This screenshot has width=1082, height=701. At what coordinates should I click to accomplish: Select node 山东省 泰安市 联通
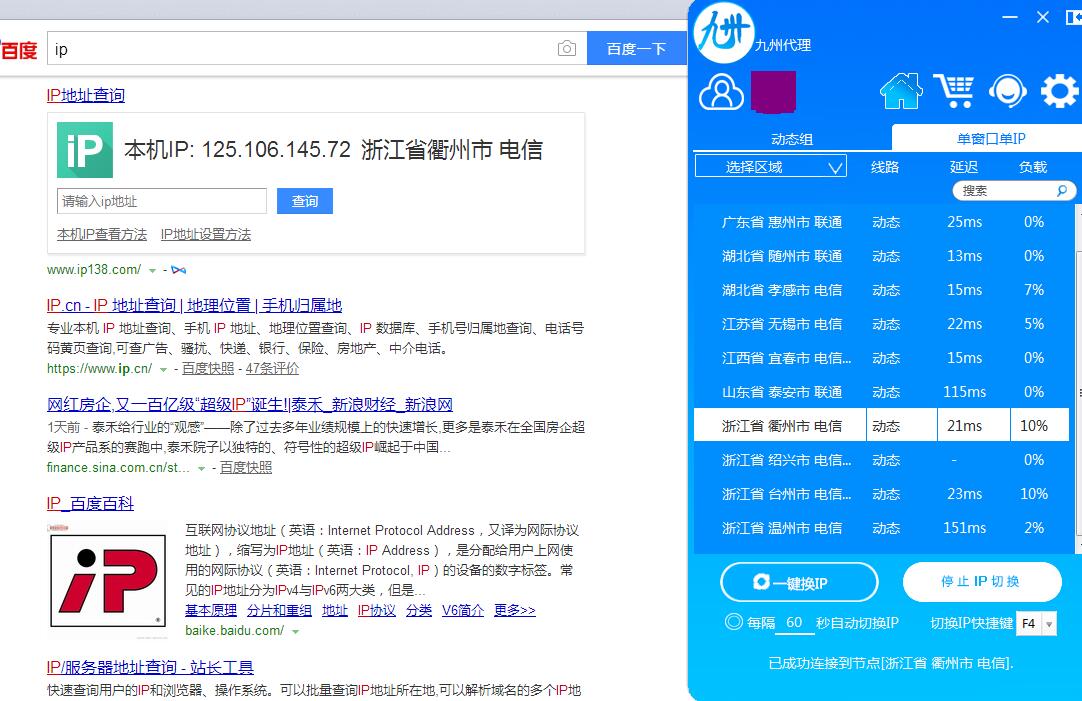(881, 392)
